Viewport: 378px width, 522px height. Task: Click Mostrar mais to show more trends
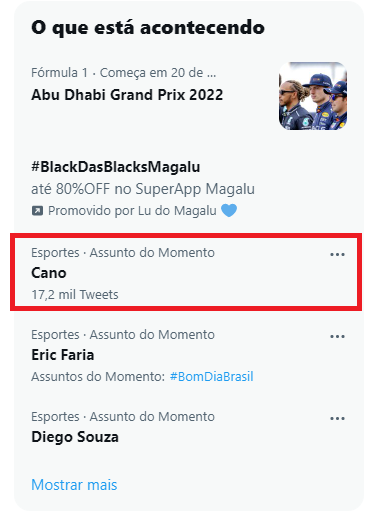click(74, 485)
